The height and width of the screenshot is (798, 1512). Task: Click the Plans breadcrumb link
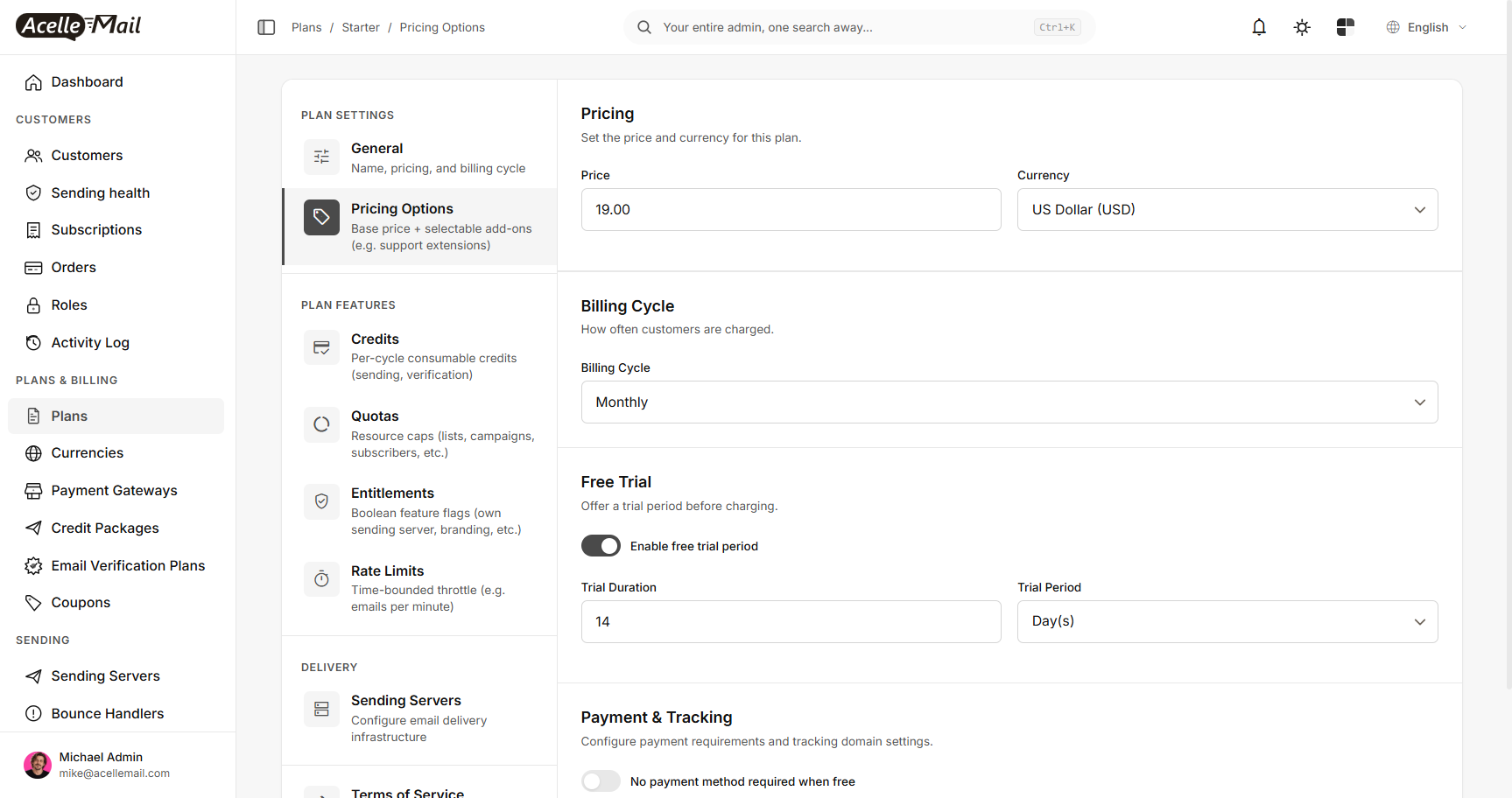point(306,27)
